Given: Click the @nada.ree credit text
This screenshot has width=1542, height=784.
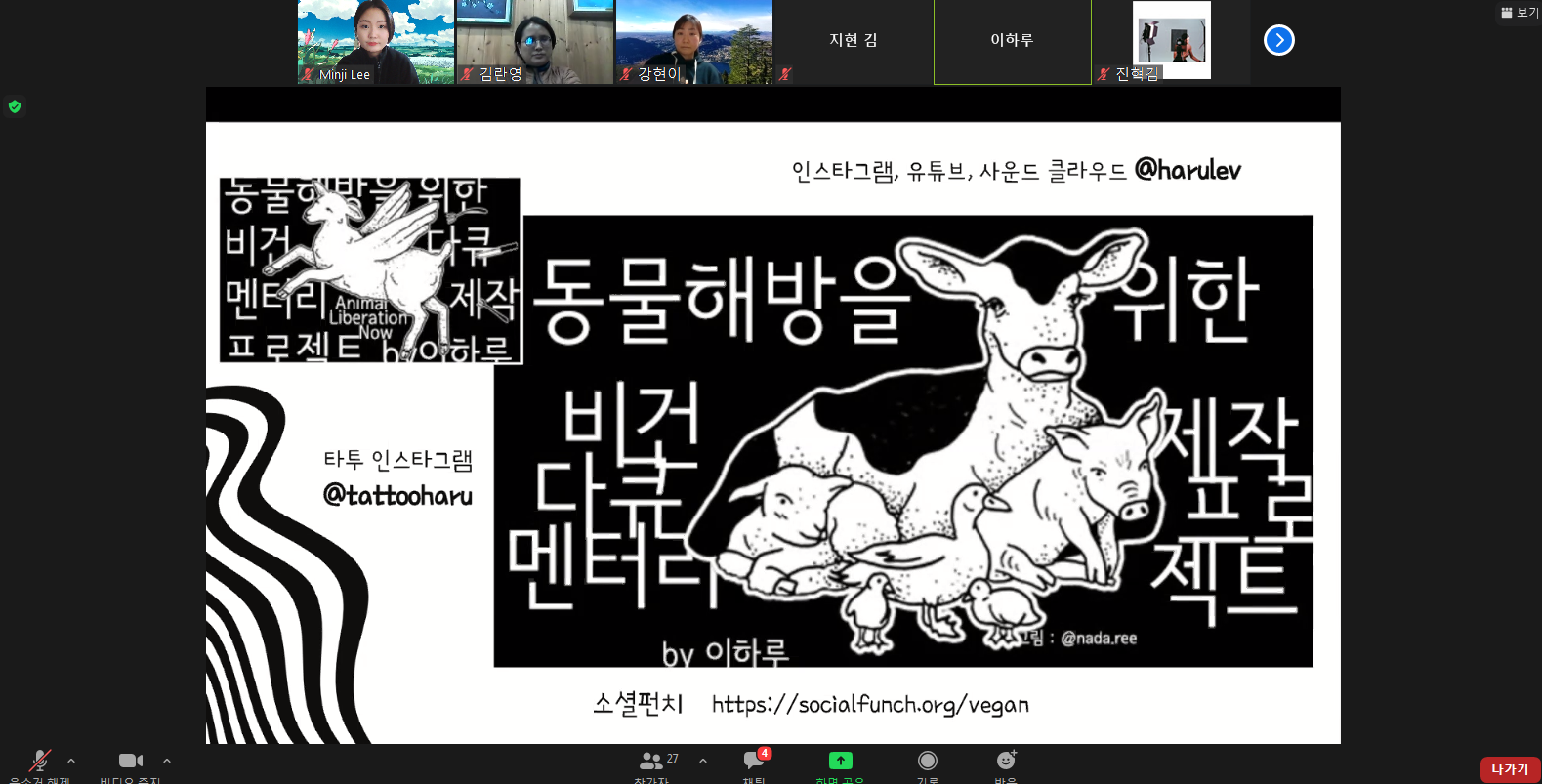Looking at the screenshot, I should (1099, 639).
